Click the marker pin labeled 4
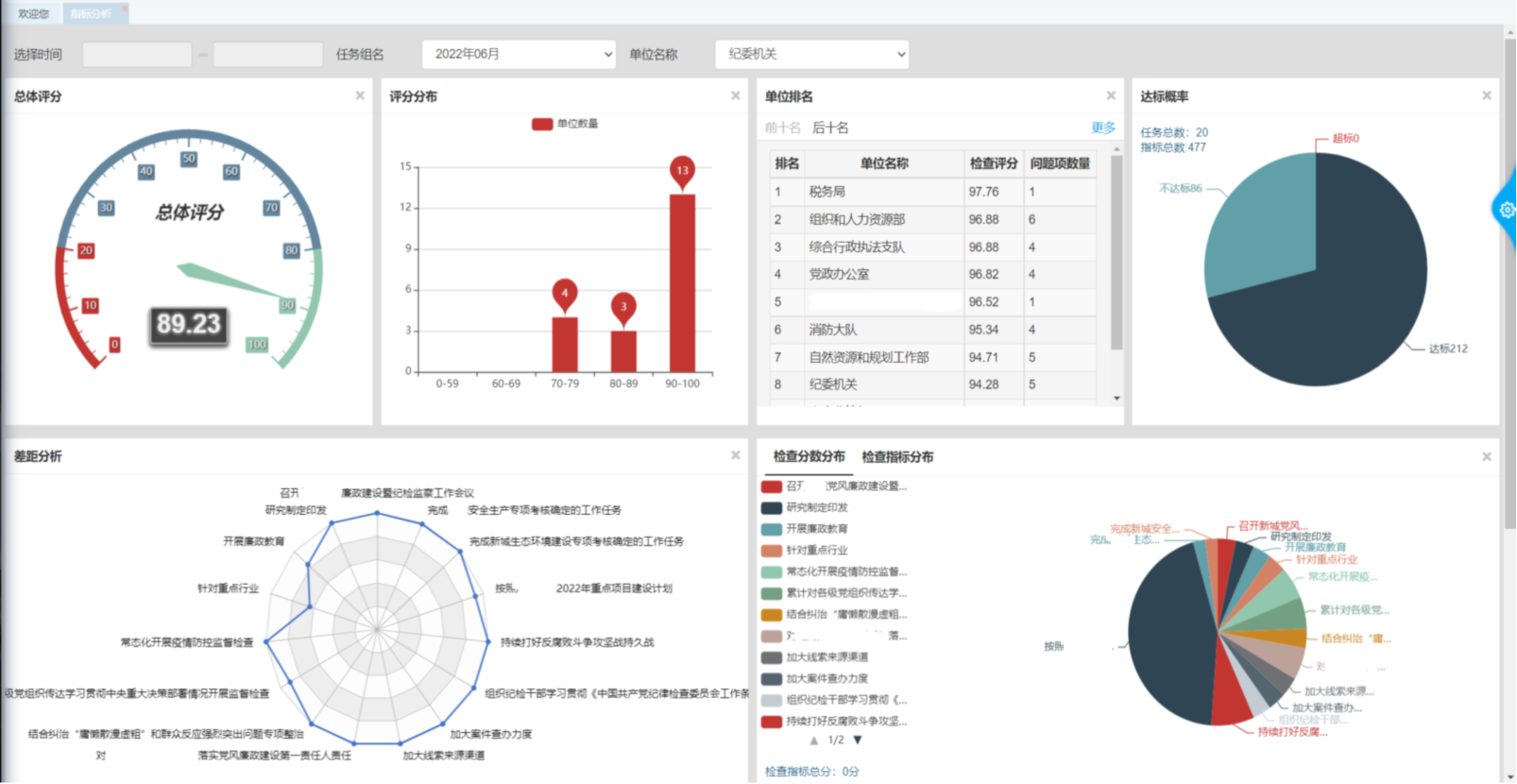The width and height of the screenshot is (1517, 784). [x=565, y=295]
